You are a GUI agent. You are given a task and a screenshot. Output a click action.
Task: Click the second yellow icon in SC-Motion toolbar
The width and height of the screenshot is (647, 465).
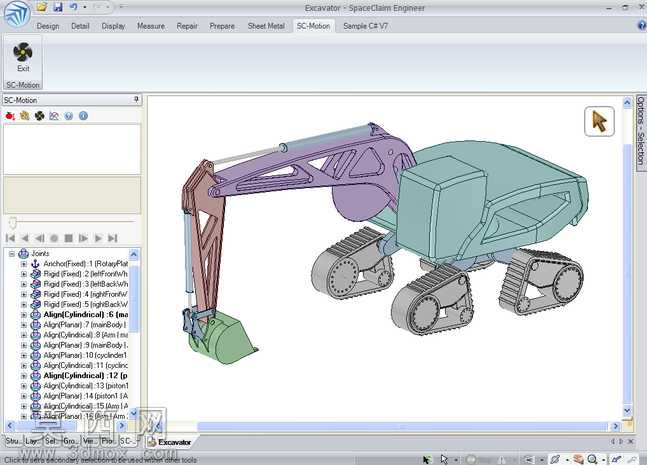pos(25,116)
